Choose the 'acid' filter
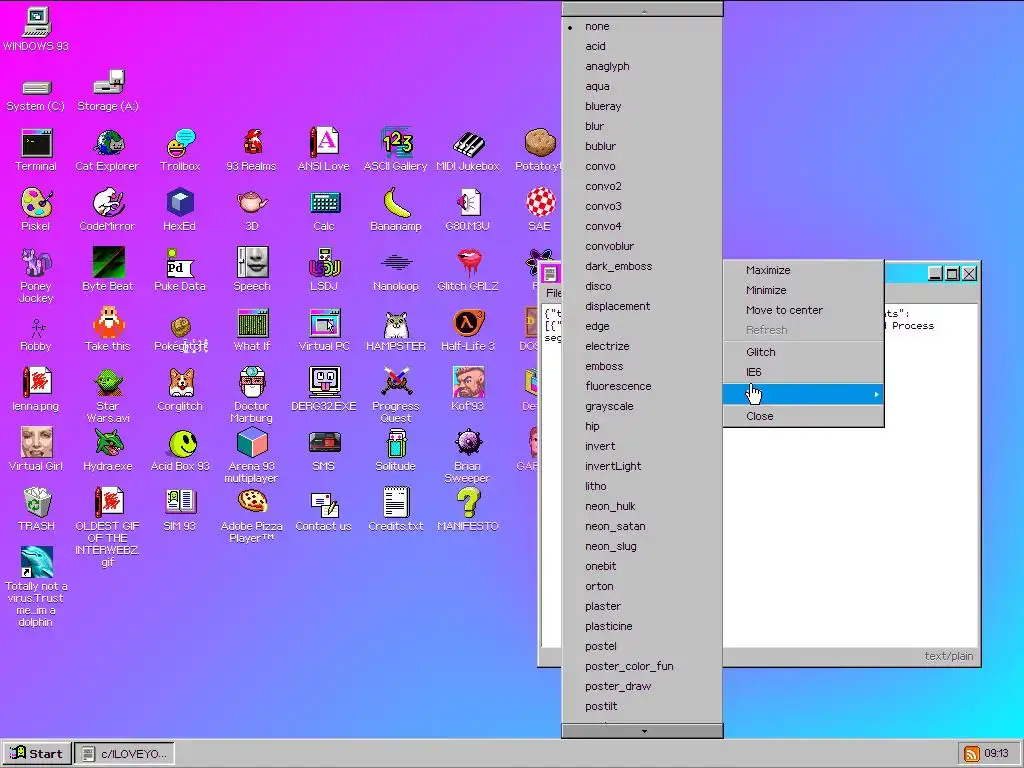 641,46
